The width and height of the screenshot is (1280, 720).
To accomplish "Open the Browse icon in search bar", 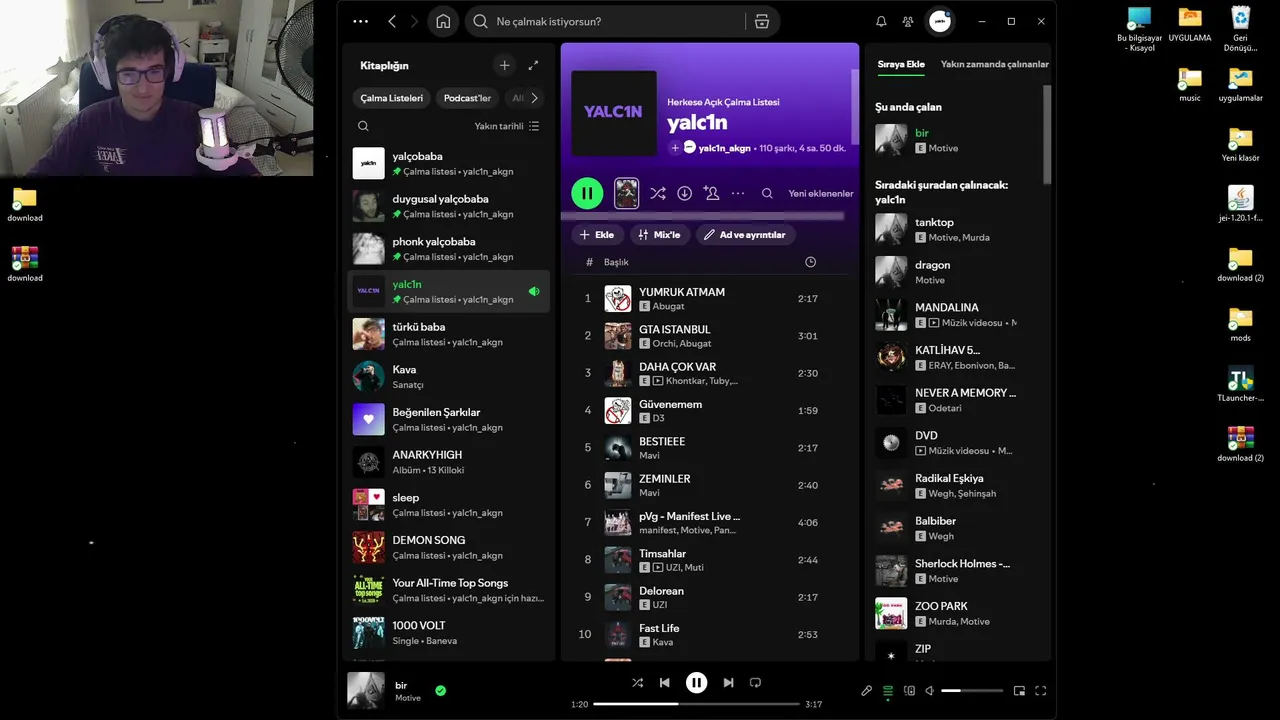I will pyautogui.click(x=762, y=21).
